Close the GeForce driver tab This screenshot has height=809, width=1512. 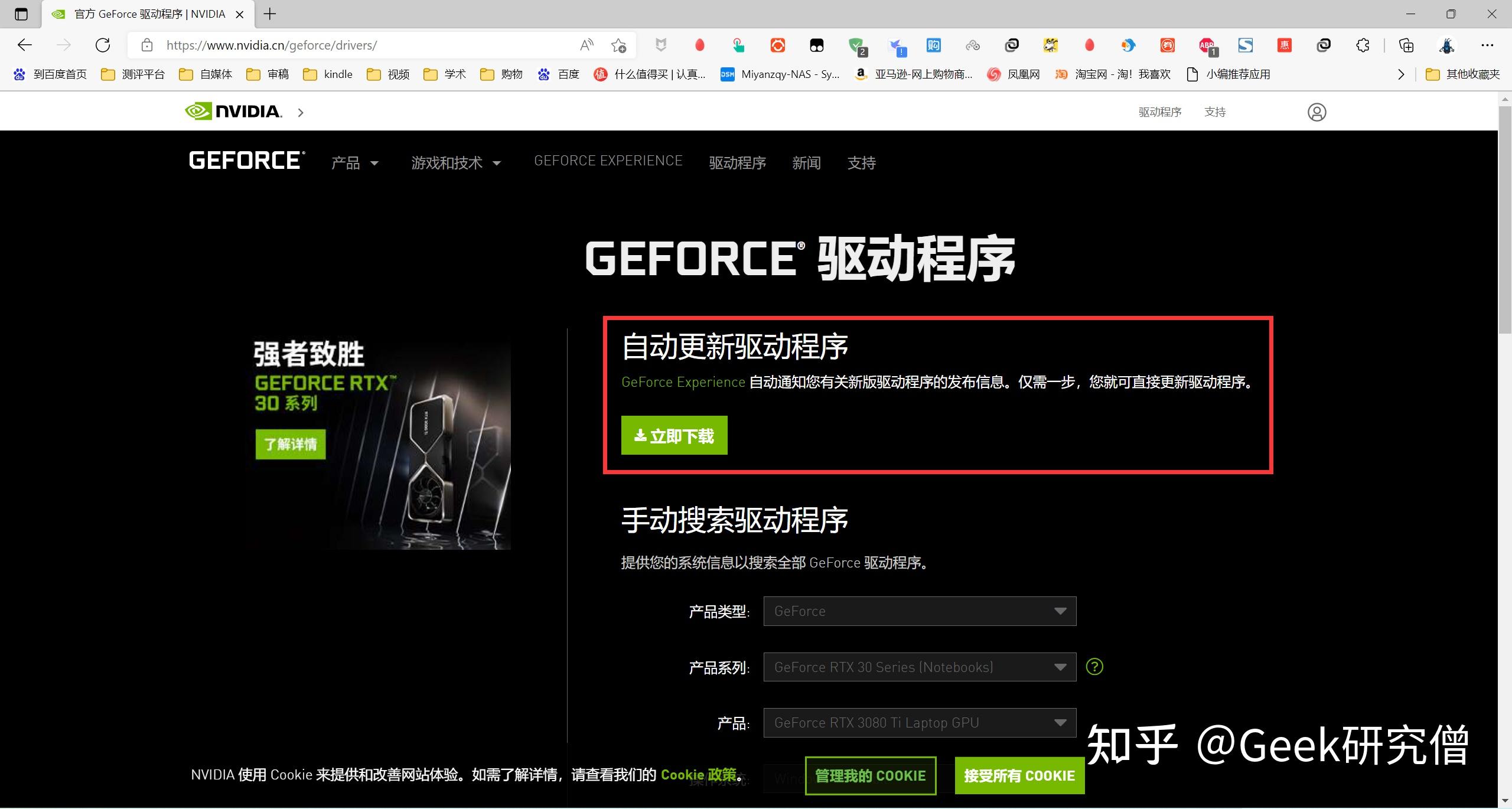(x=240, y=15)
